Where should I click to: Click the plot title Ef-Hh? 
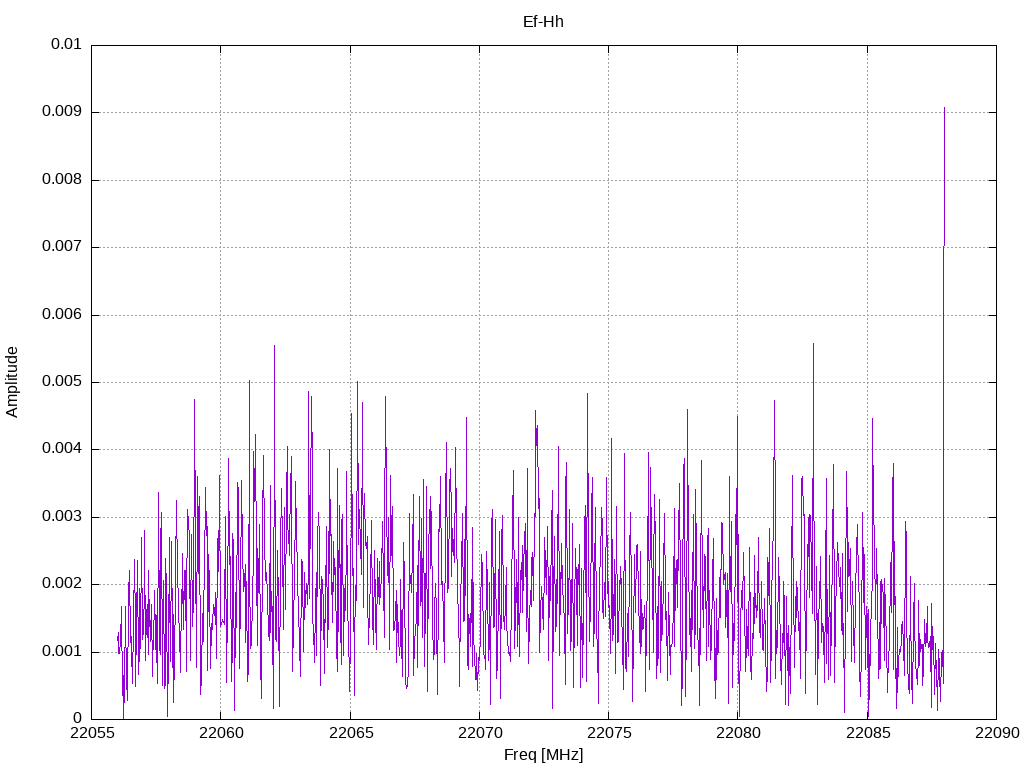[543, 21]
